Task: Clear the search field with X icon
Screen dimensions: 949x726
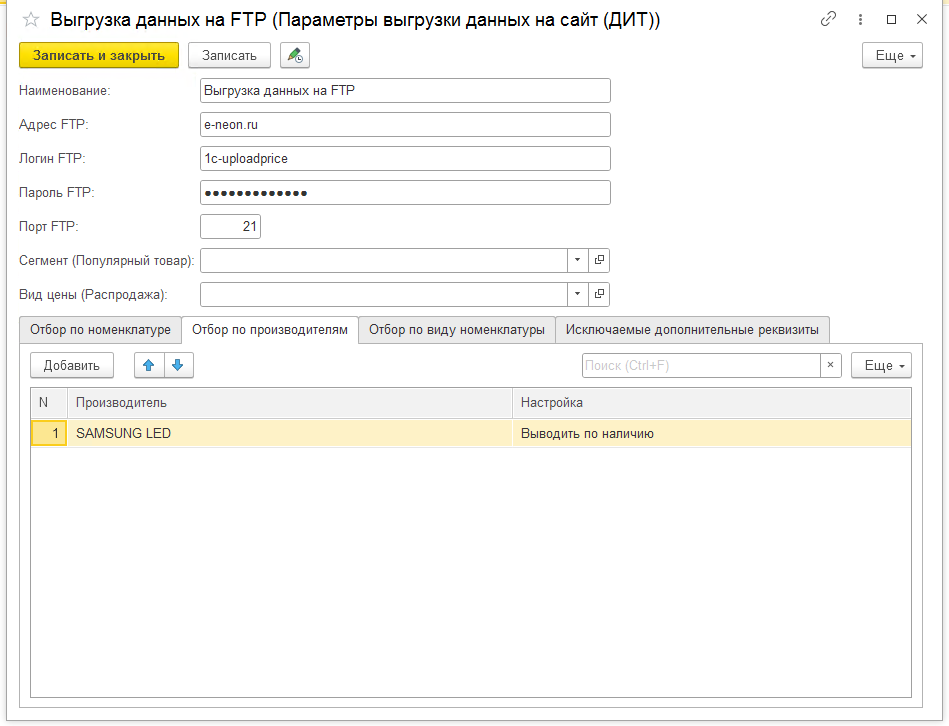Action: 830,365
